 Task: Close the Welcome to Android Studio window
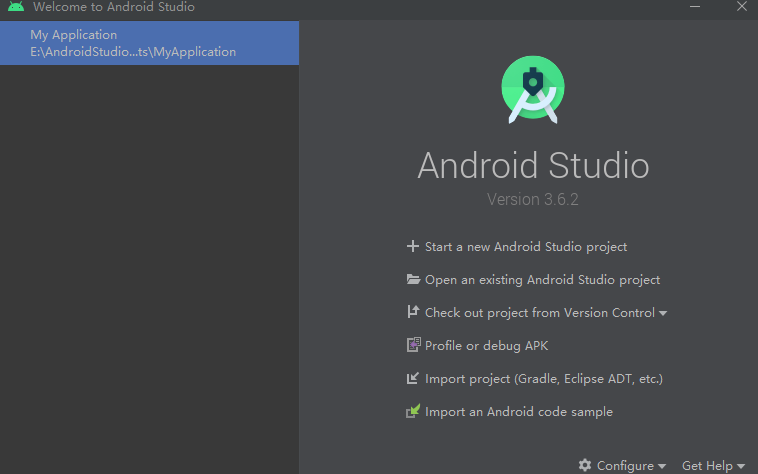(742, 6)
